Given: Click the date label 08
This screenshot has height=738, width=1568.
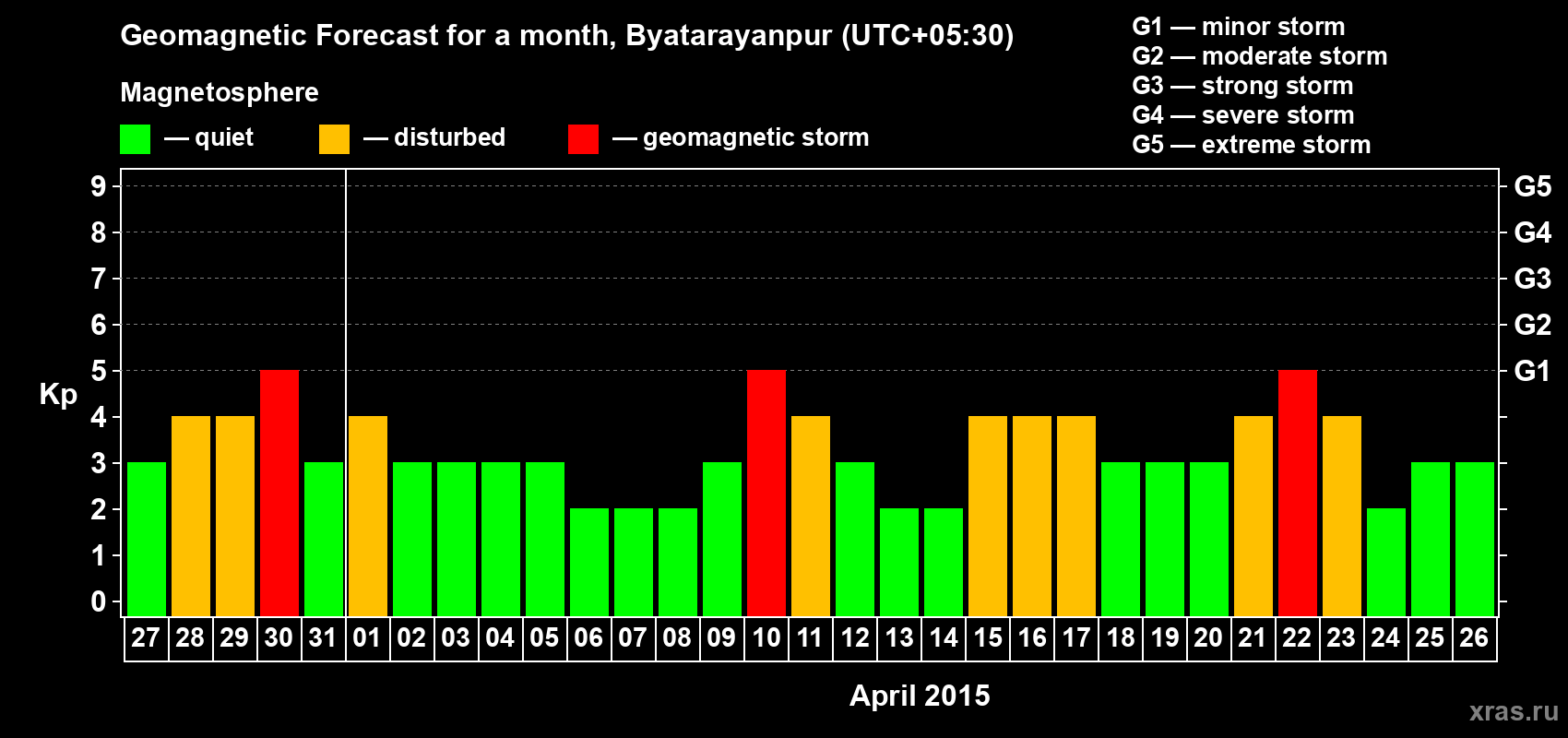Looking at the screenshot, I should tap(677, 637).
